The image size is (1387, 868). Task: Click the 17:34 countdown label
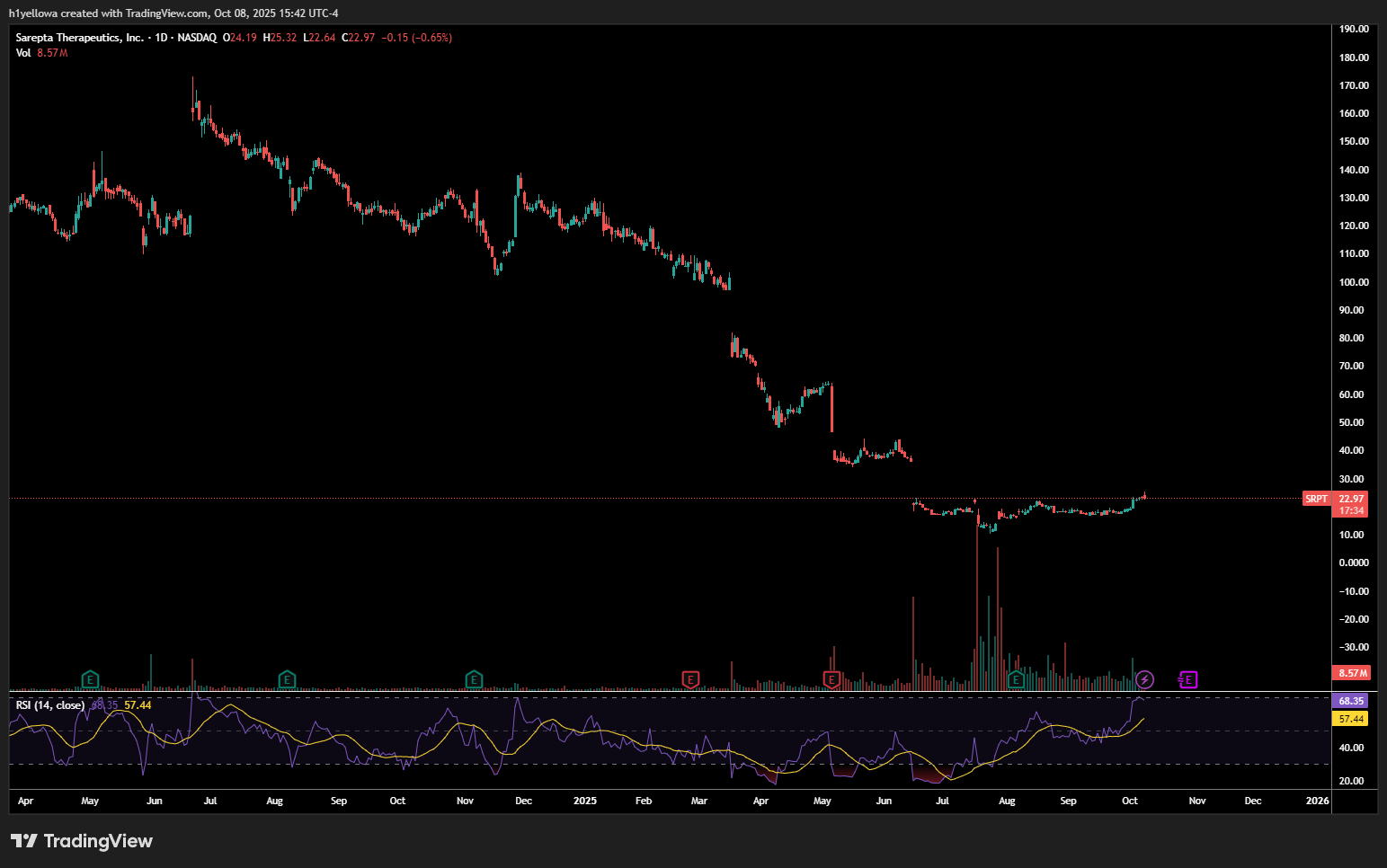coord(1351,510)
